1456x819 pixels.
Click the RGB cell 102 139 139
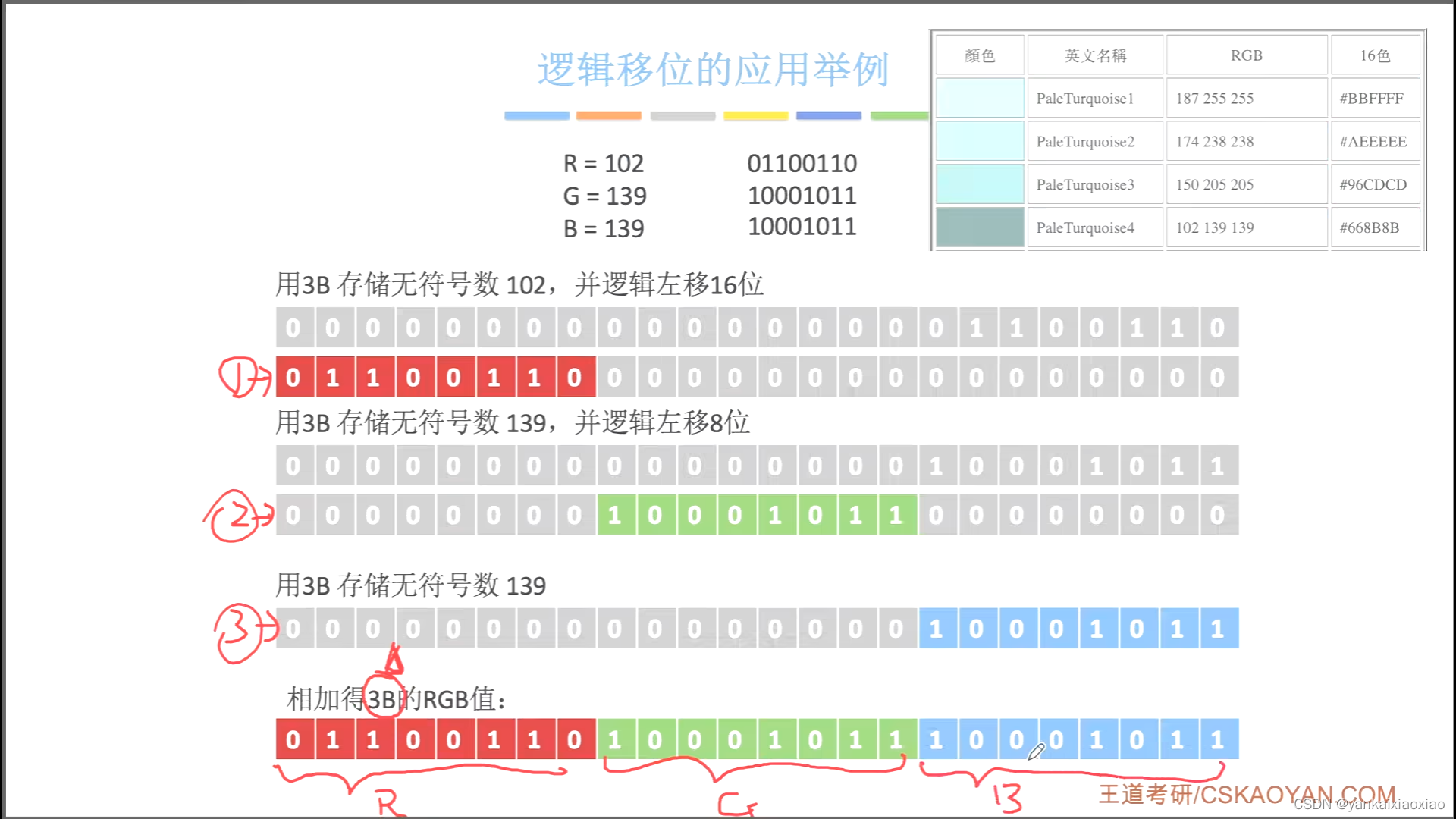click(1247, 227)
